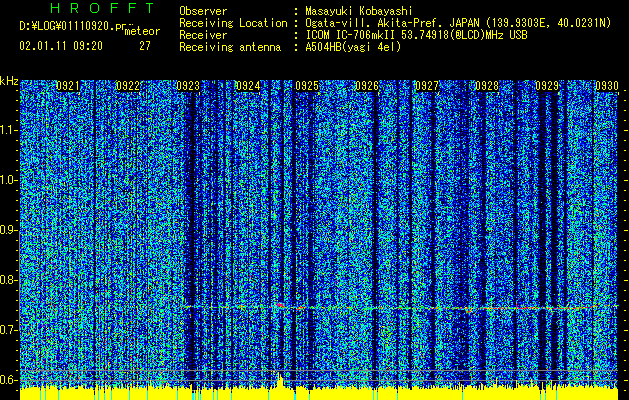Click the 'meteor' label
629x400 pixels.
coord(142,31)
